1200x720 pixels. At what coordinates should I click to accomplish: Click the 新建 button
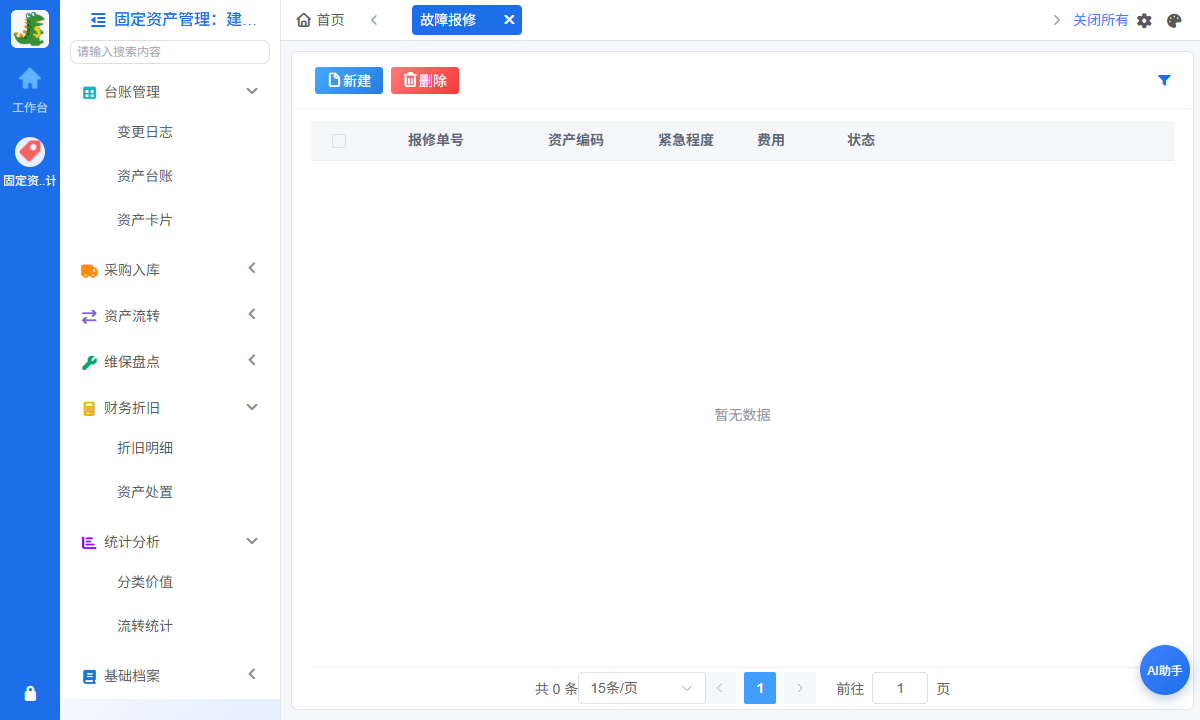pyautogui.click(x=349, y=81)
